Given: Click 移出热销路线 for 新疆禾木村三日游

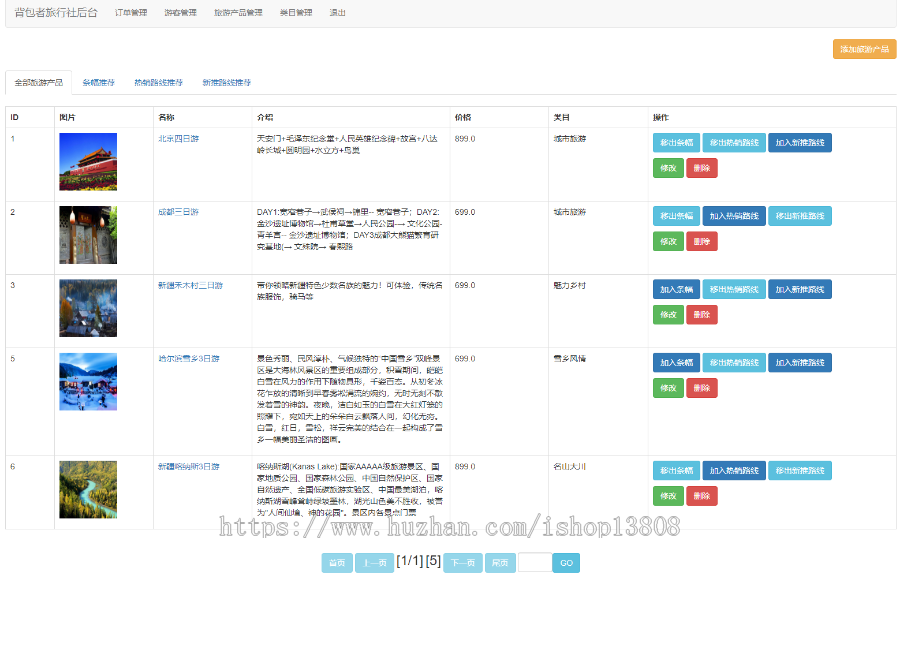Looking at the screenshot, I should [734, 289].
